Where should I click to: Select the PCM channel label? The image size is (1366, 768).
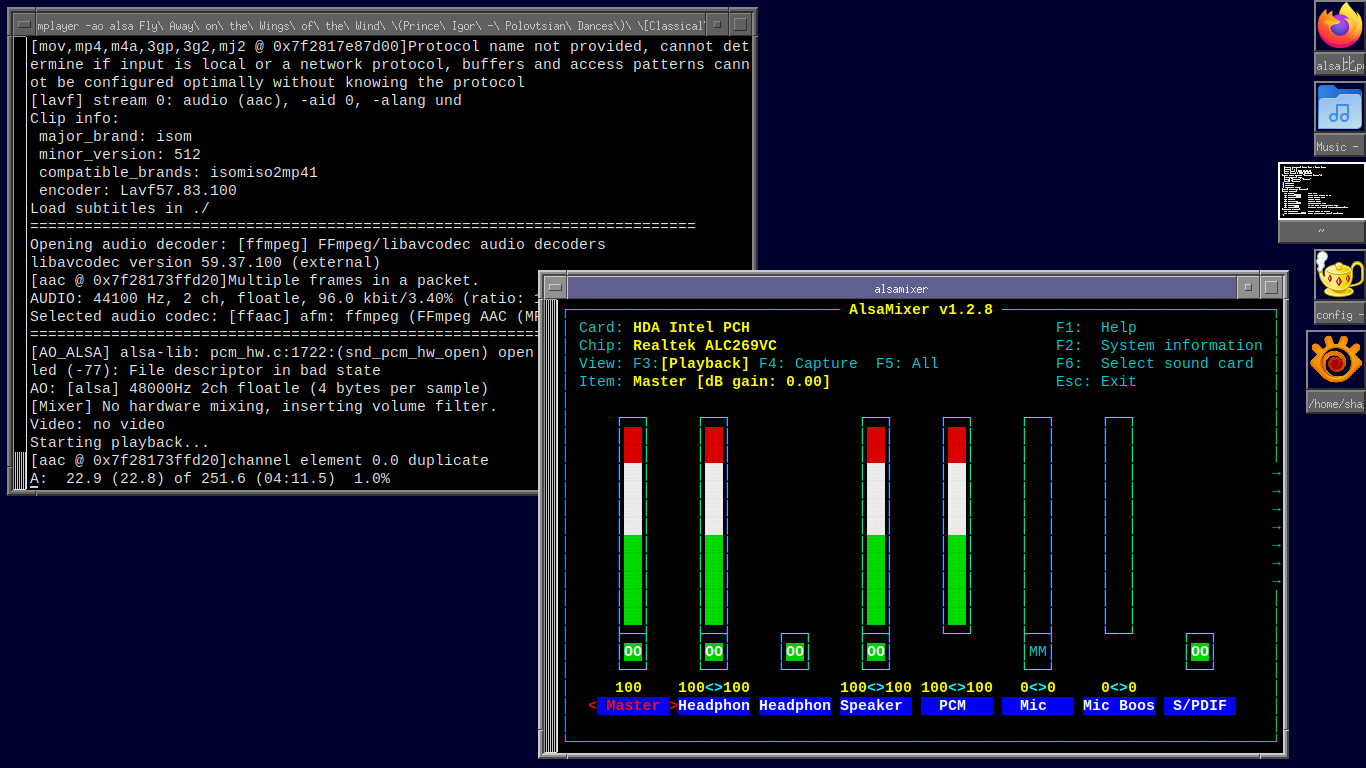[x=957, y=706]
